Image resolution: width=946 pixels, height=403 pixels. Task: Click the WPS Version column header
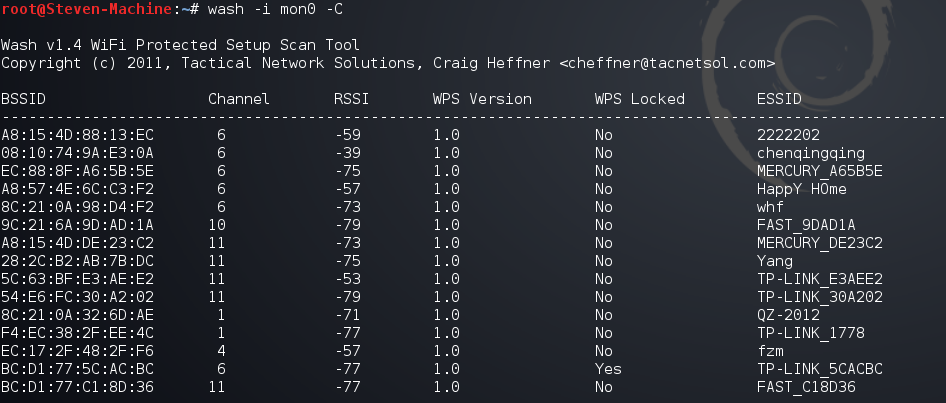pos(482,99)
